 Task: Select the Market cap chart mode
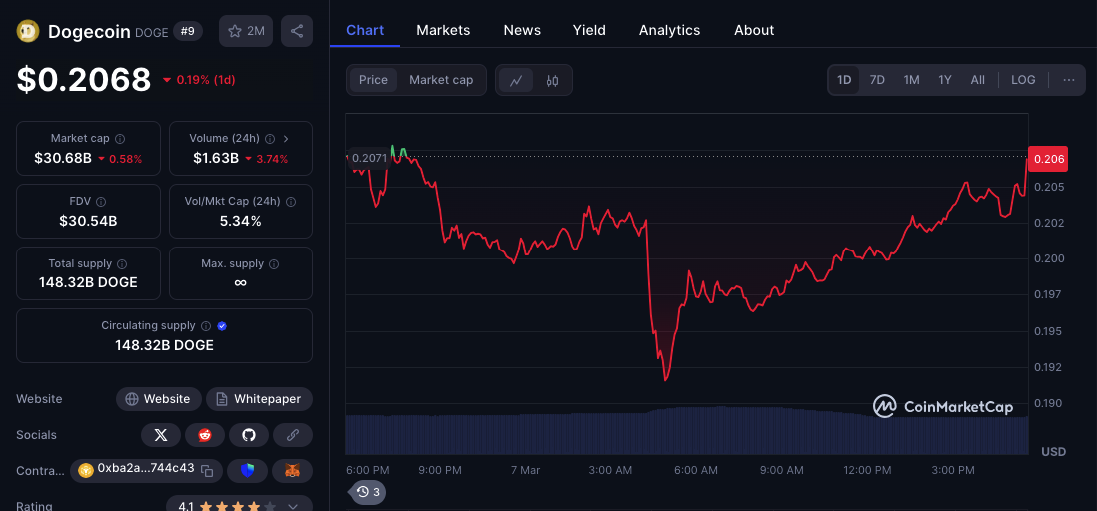[x=441, y=80]
